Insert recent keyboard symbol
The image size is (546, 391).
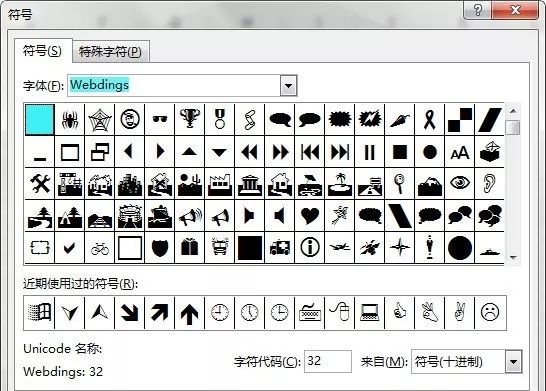pyautogui.click(x=309, y=312)
